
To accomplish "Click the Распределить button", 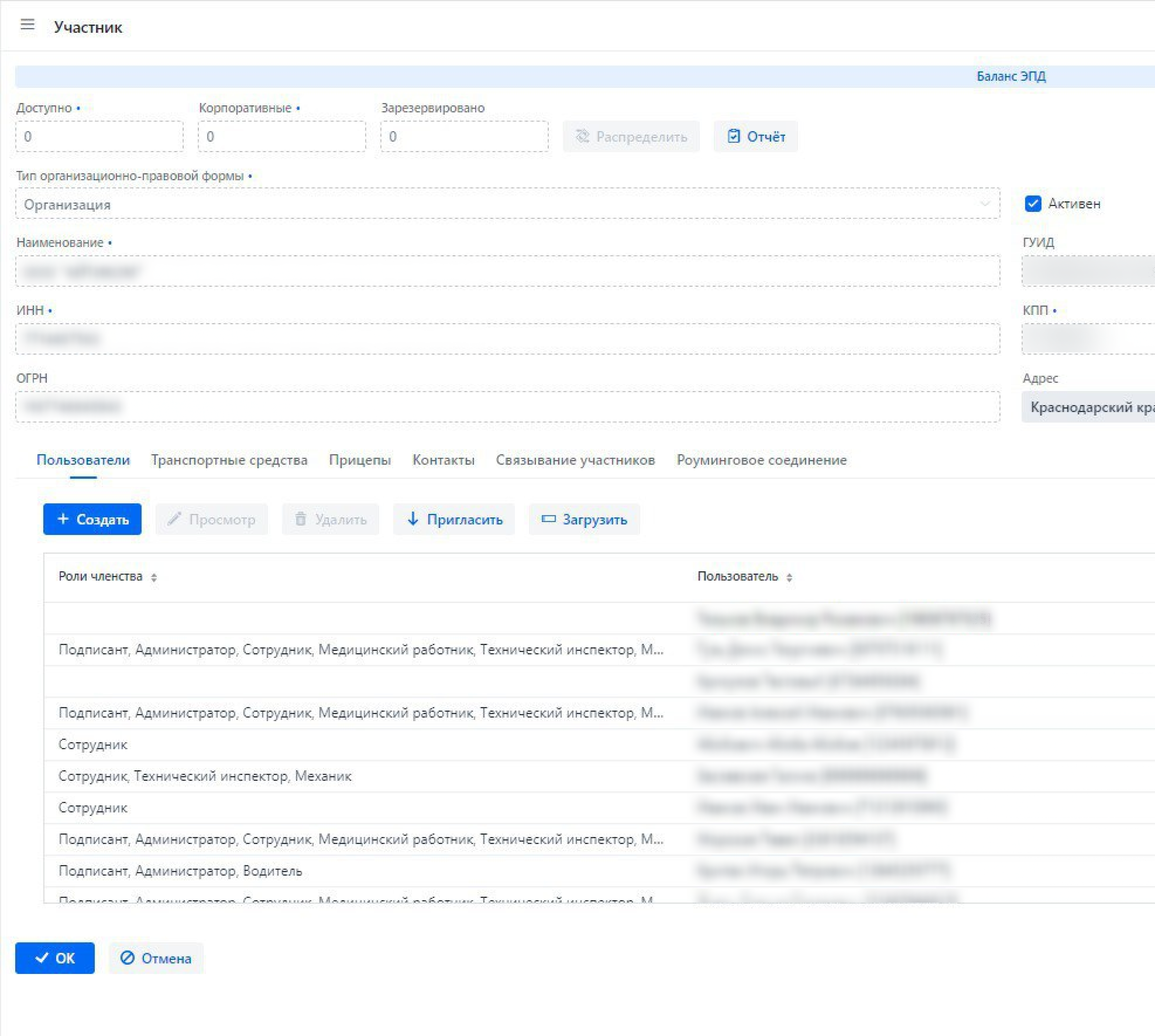I will [x=631, y=137].
